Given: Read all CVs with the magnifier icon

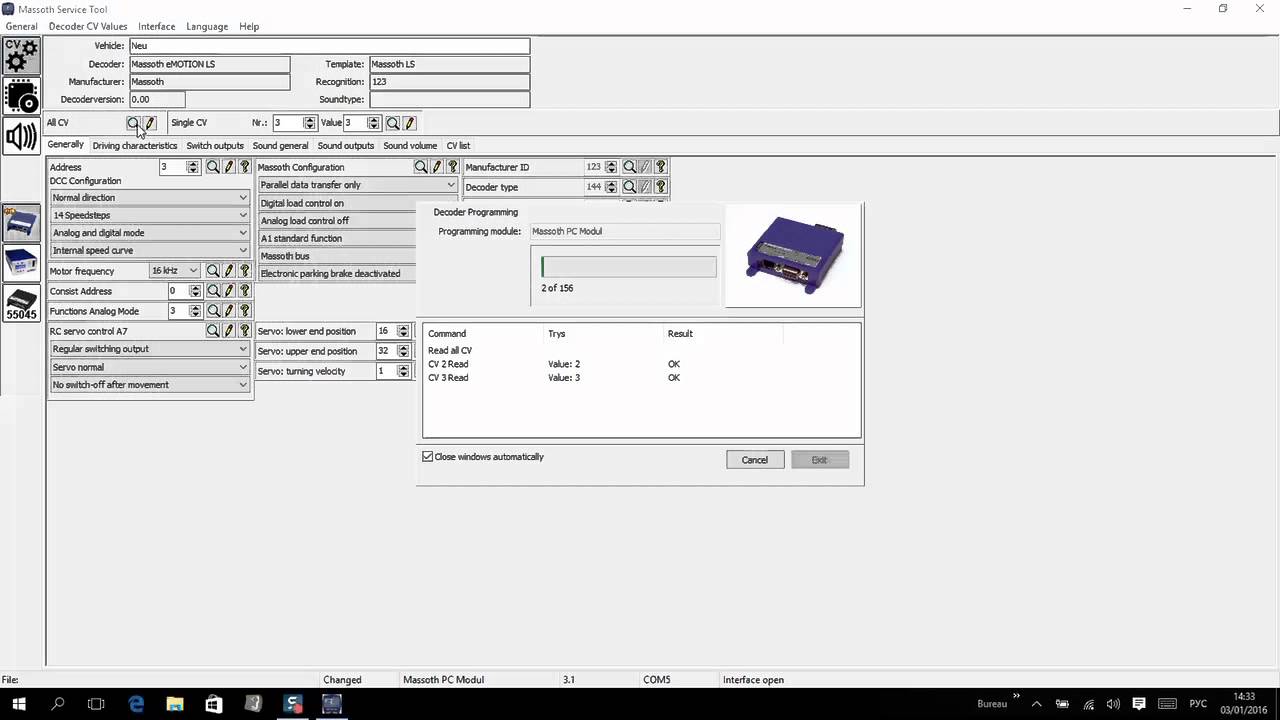Looking at the screenshot, I should (133, 123).
